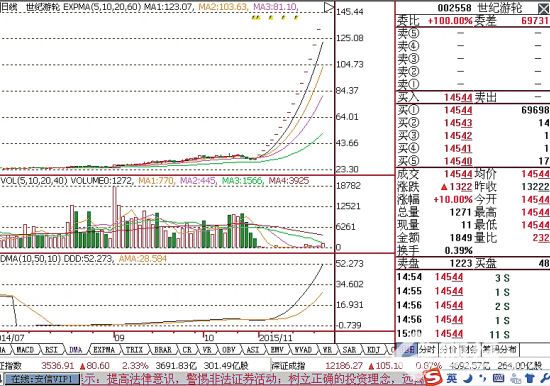This screenshot has width=550, height=386.
Task: Click the 在线:安信VIP1 connection status button
Action: [41, 379]
